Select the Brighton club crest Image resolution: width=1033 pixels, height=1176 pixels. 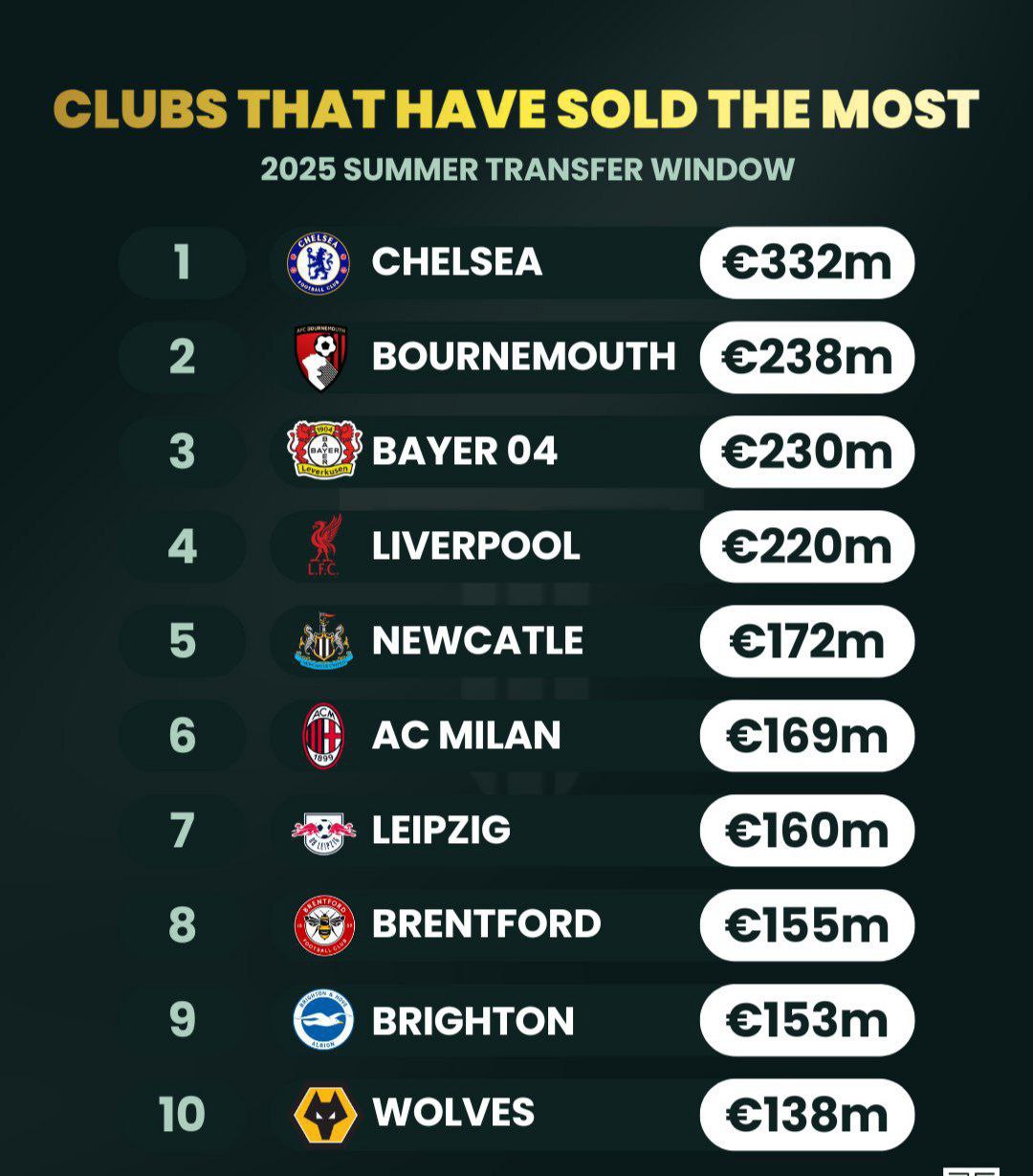pos(323,1020)
